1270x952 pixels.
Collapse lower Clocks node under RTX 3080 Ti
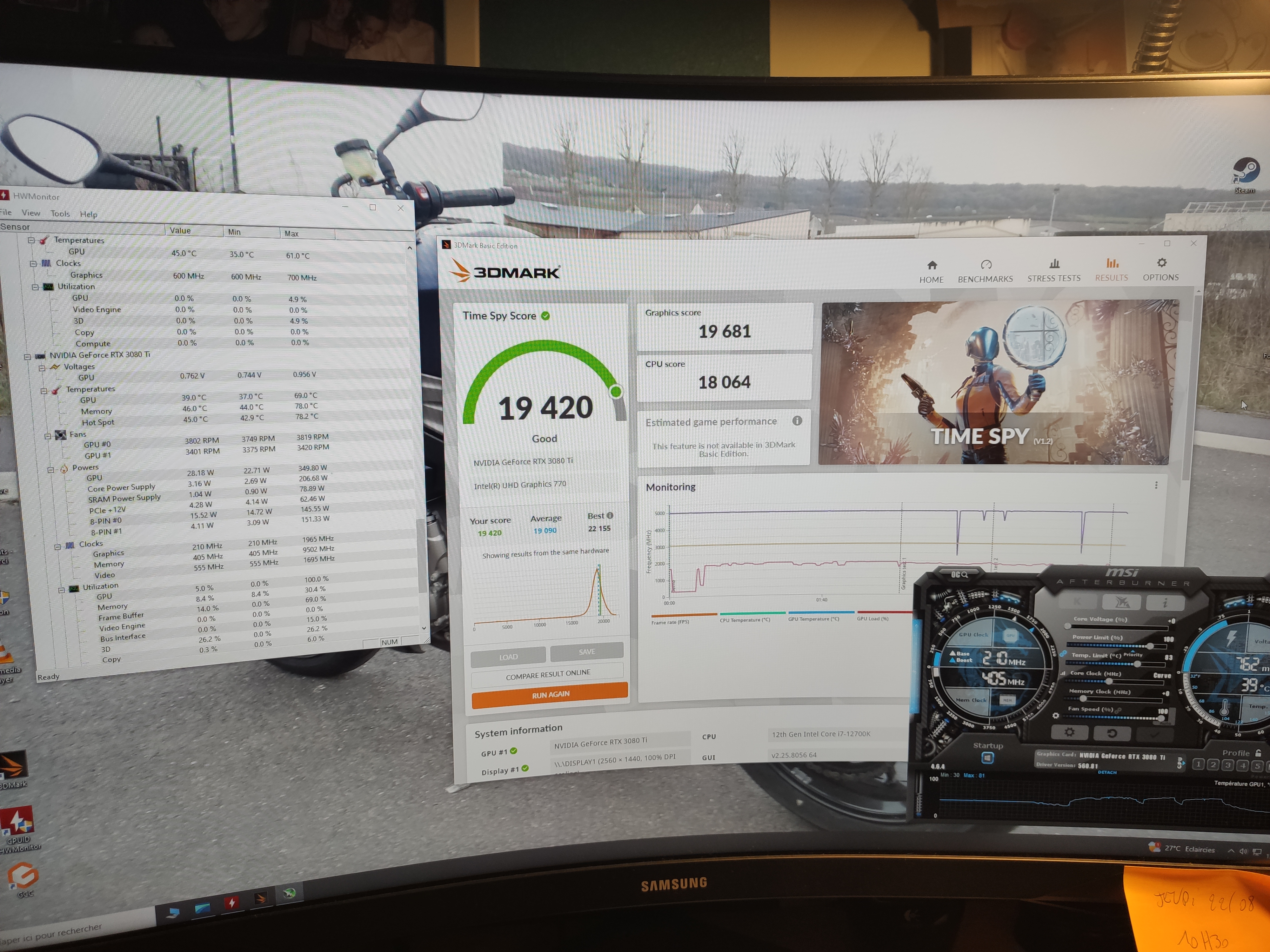click(x=57, y=546)
